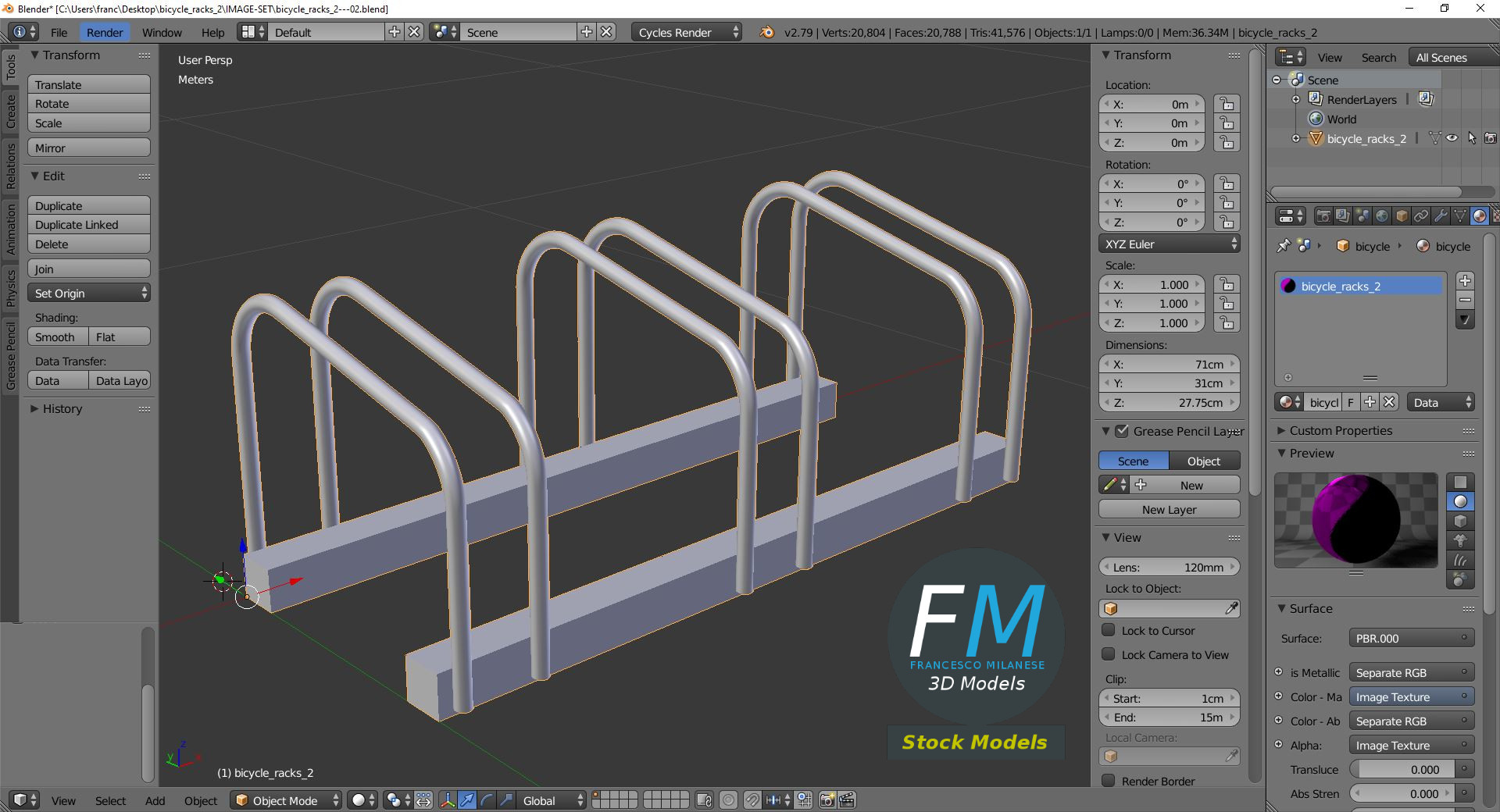Open the Render menu
This screenshot has width=1500, height=812.
click(x=105, y=32)
